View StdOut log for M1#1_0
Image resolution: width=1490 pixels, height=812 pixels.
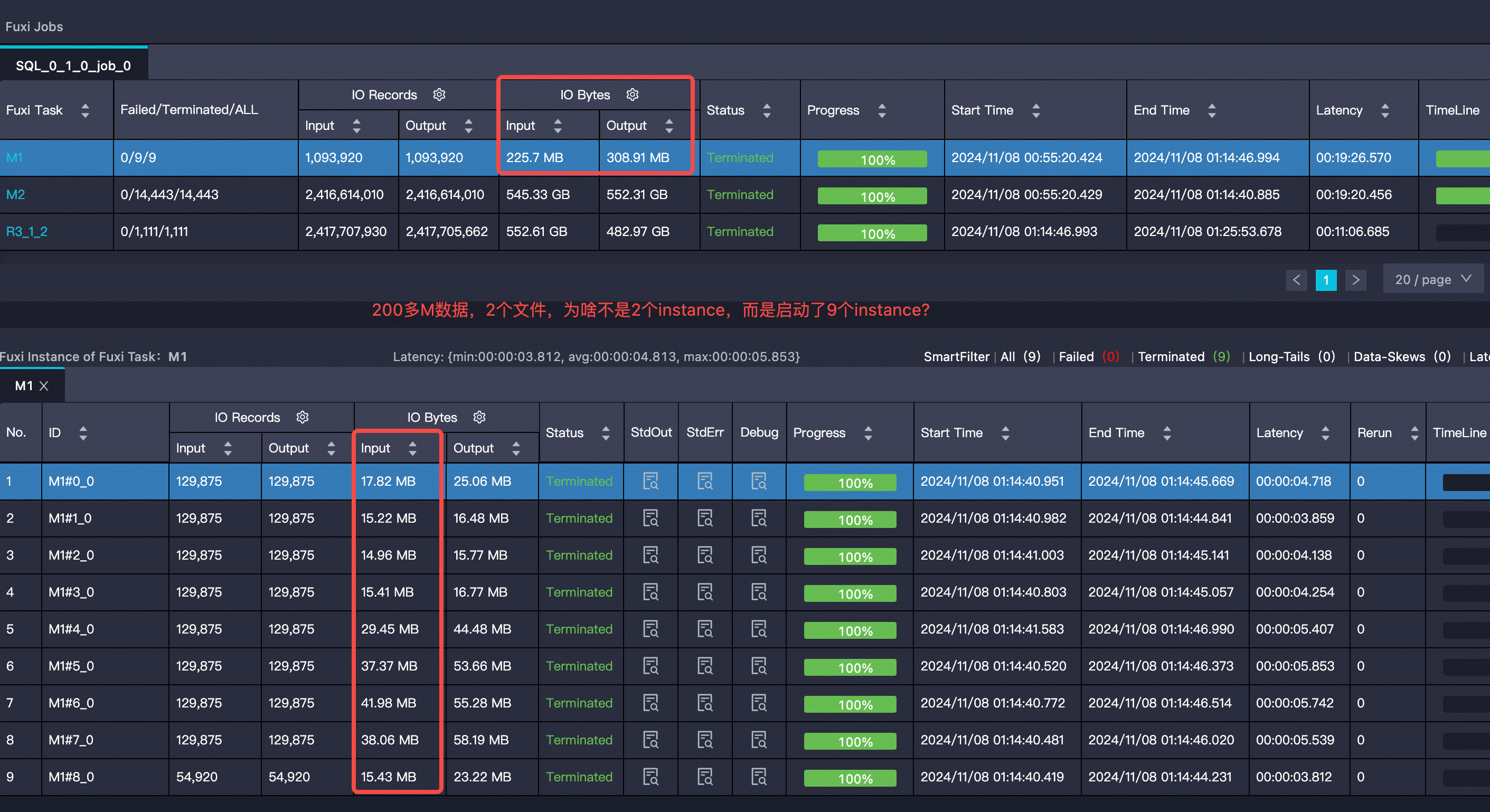(650, 518)
